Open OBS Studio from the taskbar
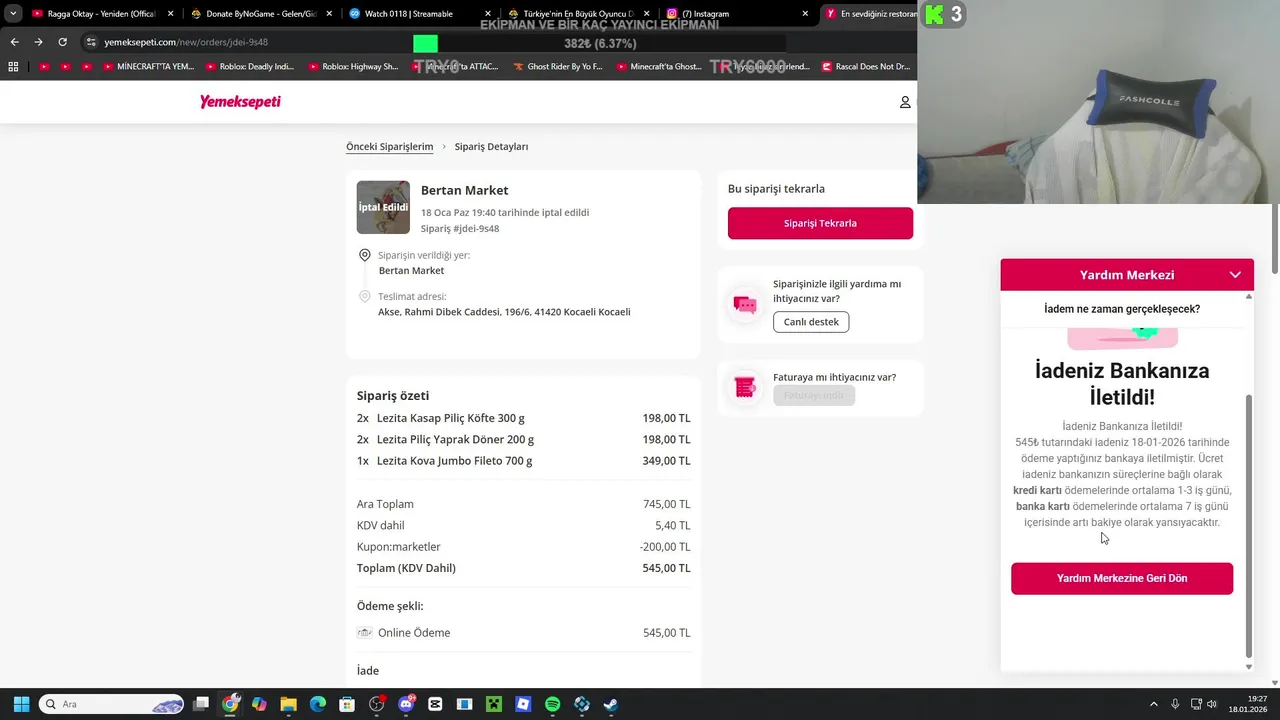The width and height of the screenshot is (1280, 720). coord(377,704)
